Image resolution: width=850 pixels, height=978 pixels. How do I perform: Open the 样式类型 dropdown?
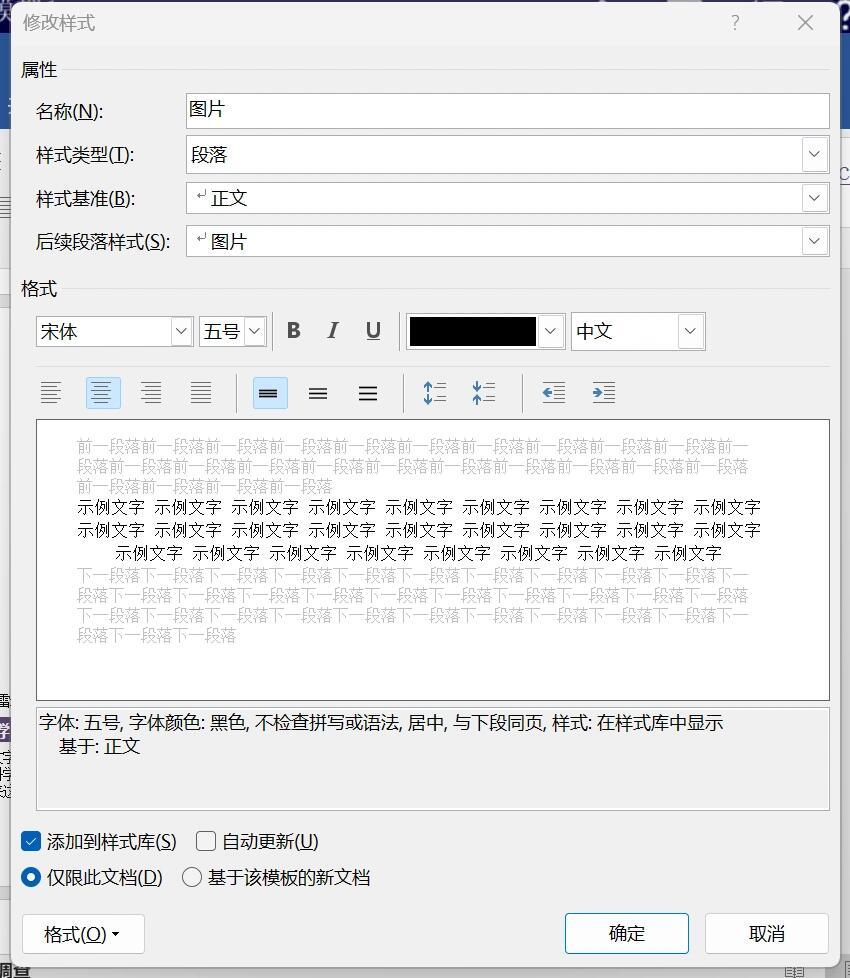814,154
